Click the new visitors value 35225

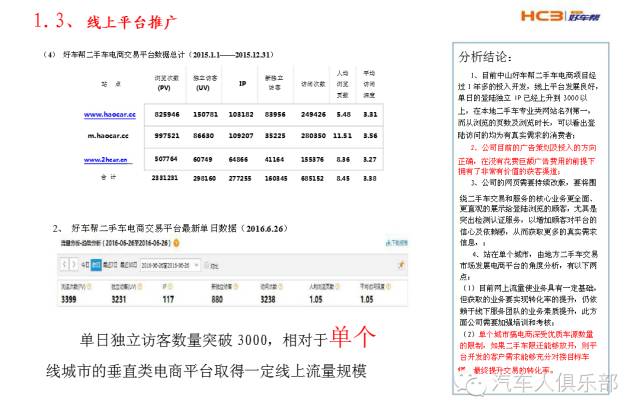click(x=275, y=136)
